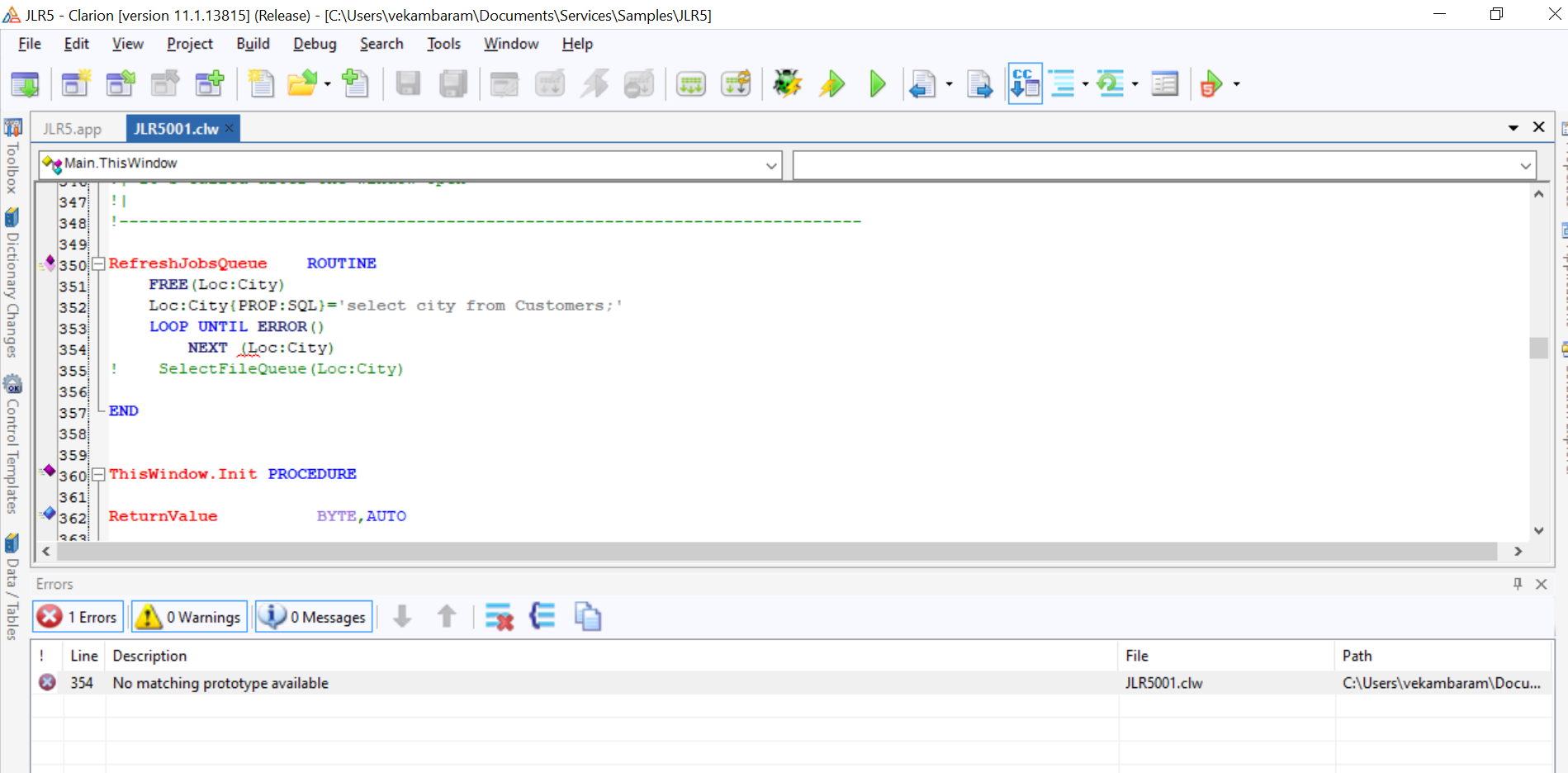Click the plain green Run arrow
The width and height of the screenshot is (1568, 773).
[877, 83]
